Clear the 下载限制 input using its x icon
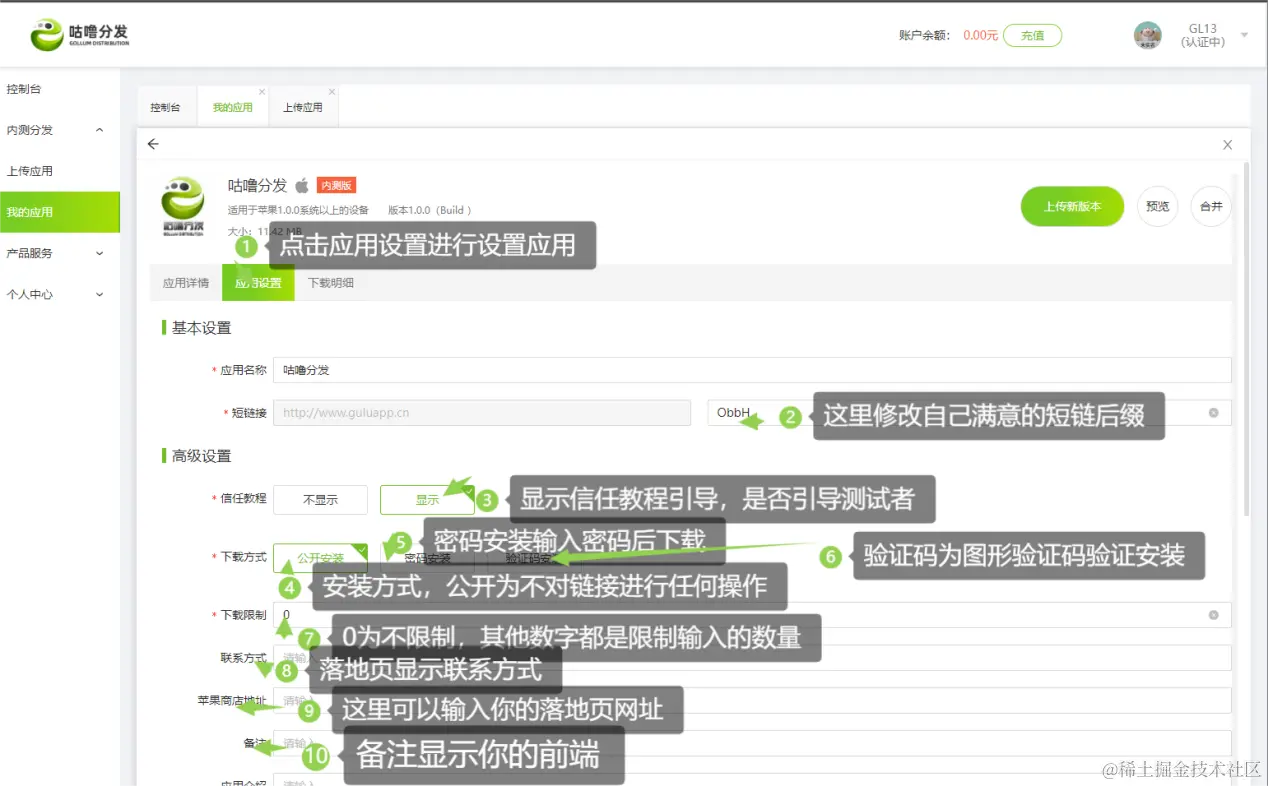Image resolution: width=1268 pixels, height=786 pixels. pyautogui.click(x=1216, y=615)
